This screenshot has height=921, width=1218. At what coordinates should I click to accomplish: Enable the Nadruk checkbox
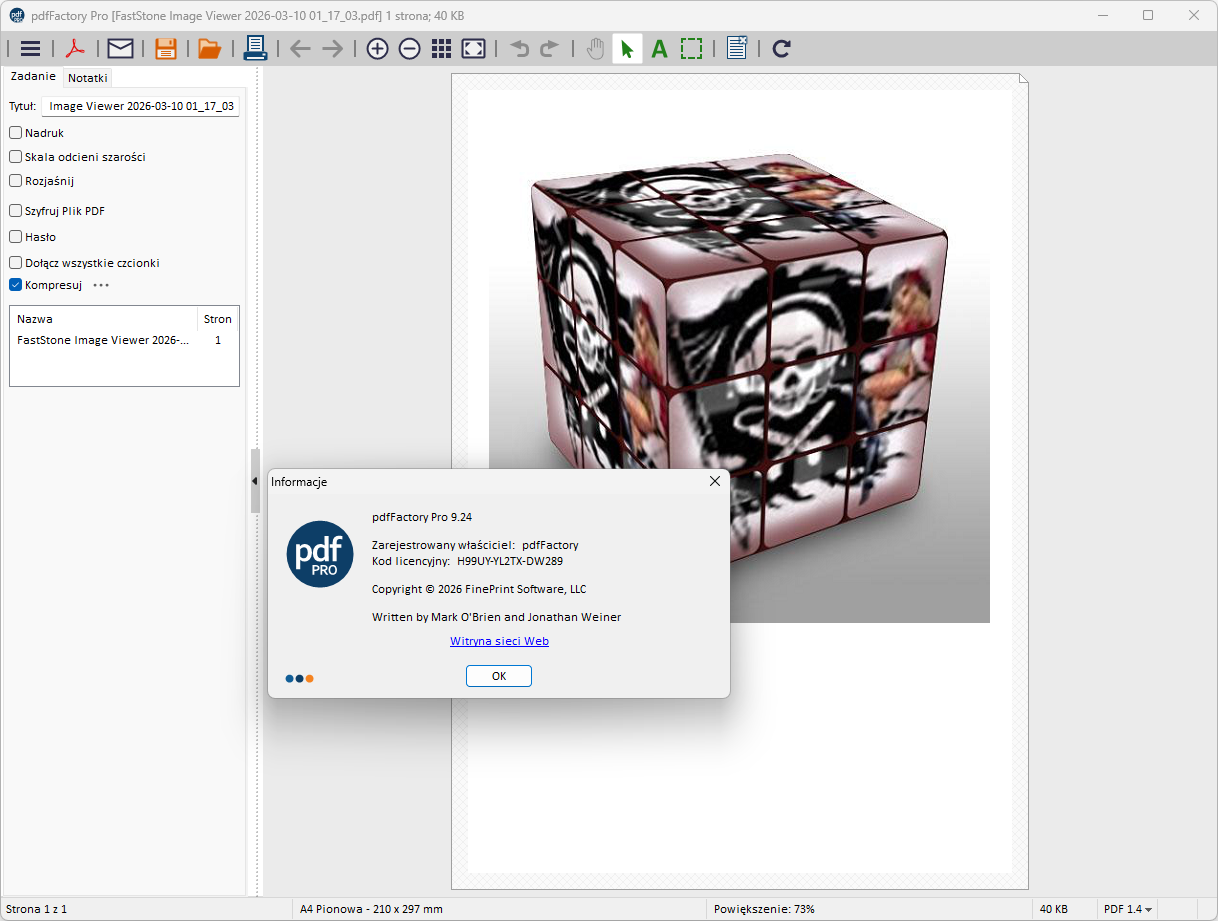click(x=15, y=133)
